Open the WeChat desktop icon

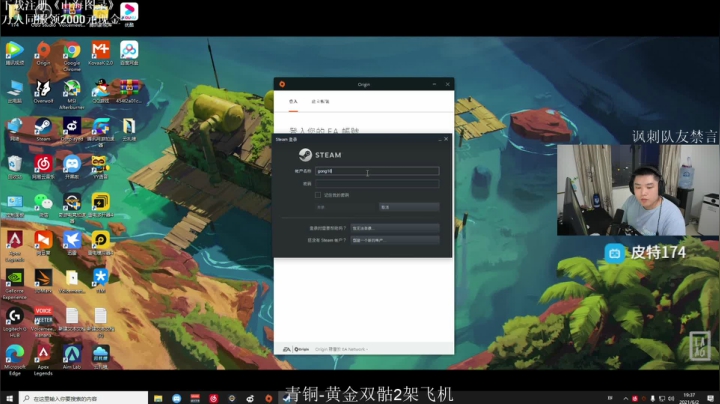click(43, 205)
